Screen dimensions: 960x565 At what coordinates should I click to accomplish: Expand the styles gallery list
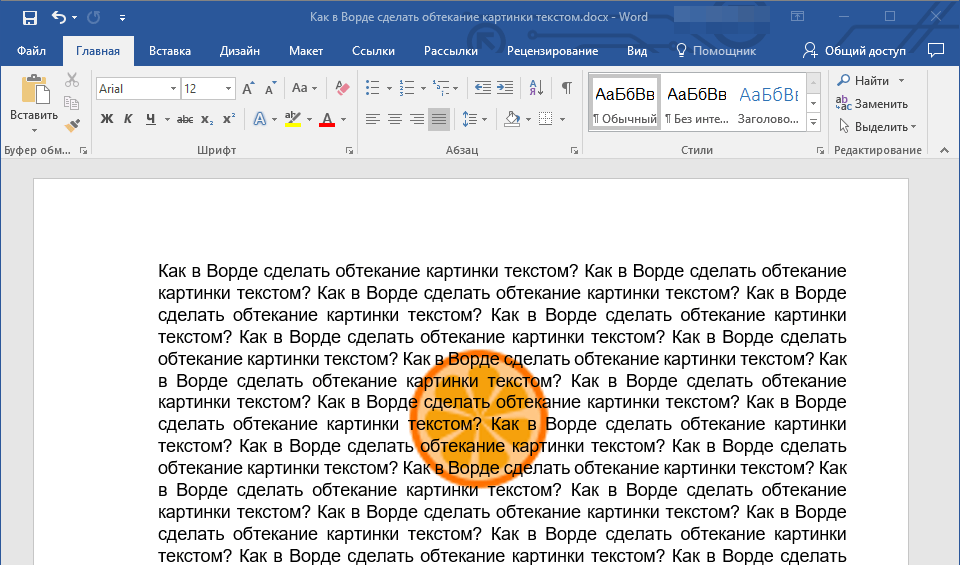[813, 122]
